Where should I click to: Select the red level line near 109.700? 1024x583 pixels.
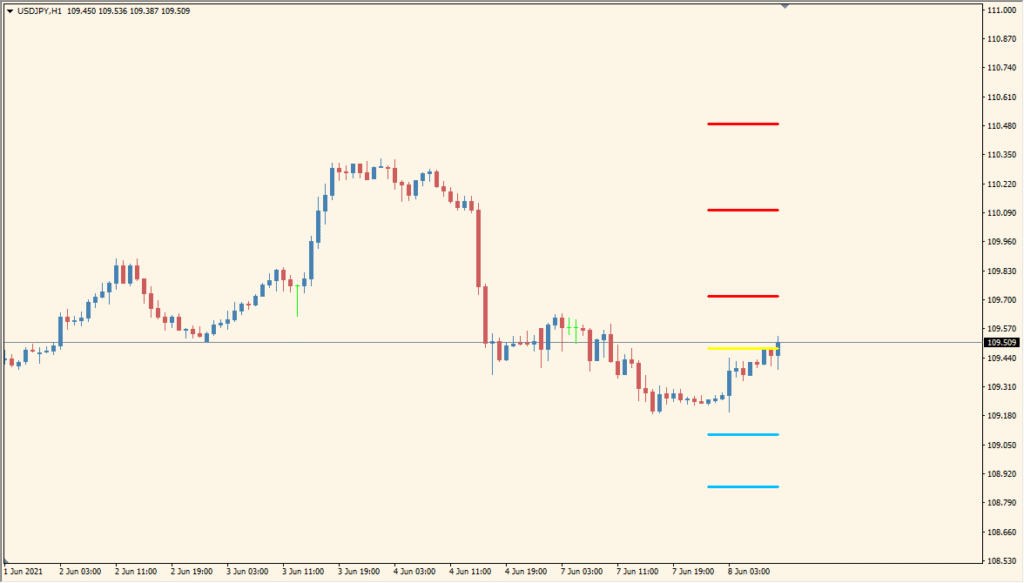tap(743, 296)
